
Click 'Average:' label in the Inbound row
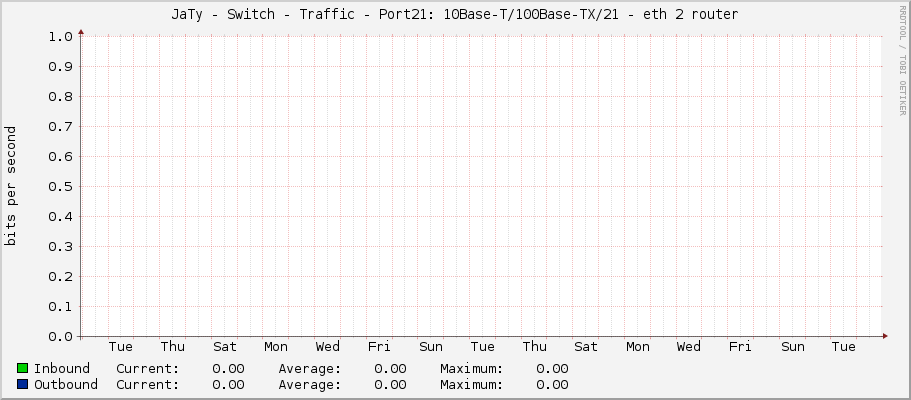(x=310, y=369)
